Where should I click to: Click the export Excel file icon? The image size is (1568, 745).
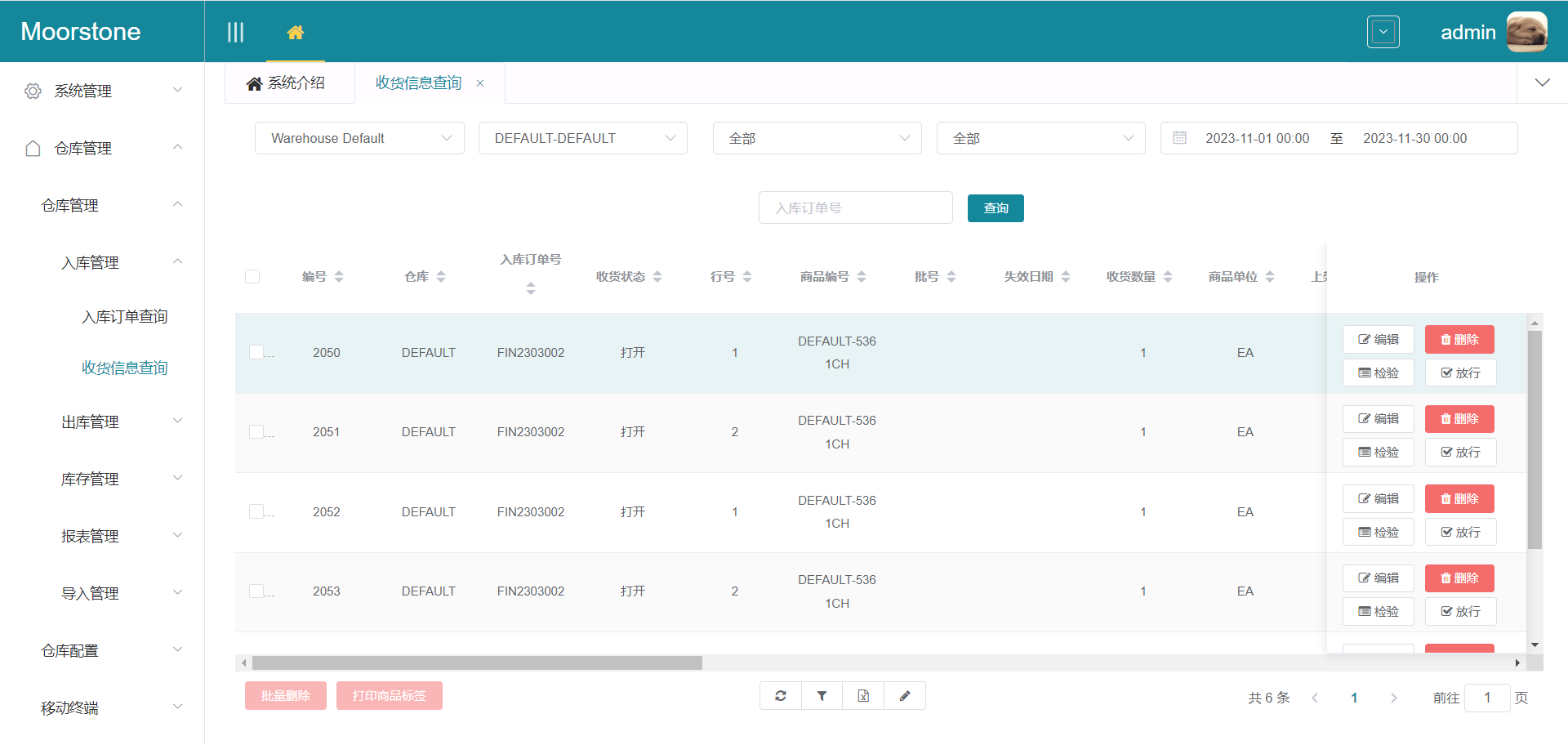click(863, 696)
